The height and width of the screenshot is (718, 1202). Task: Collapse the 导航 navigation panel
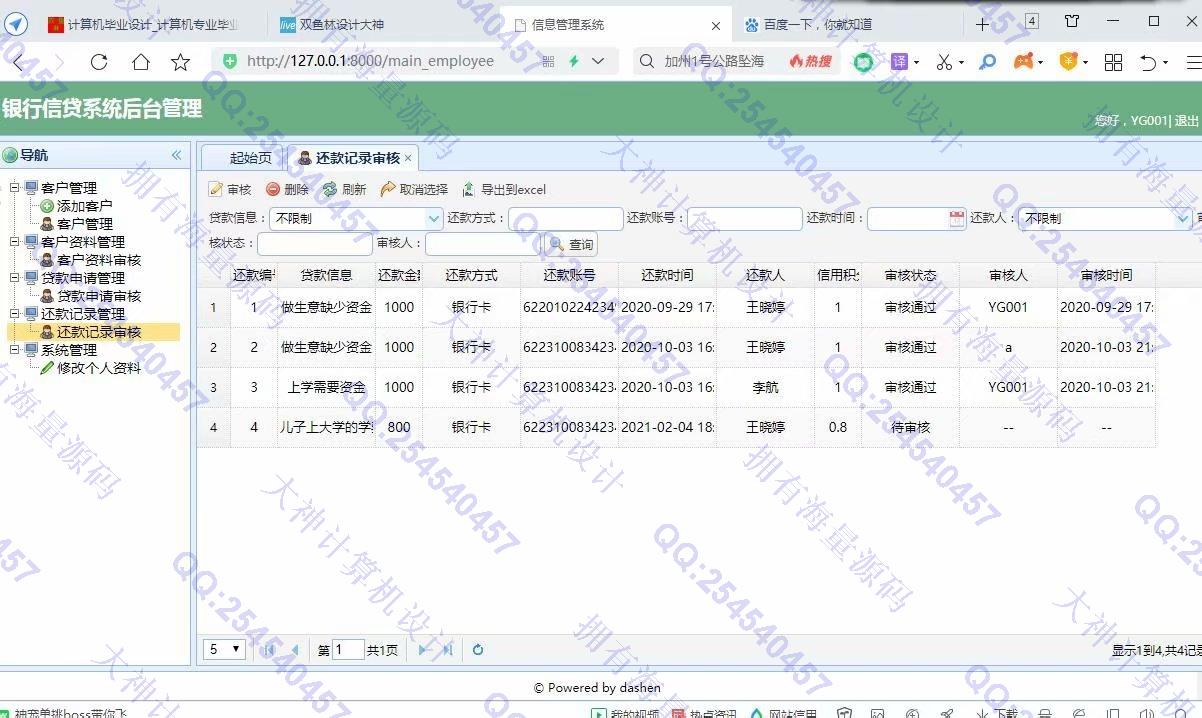(176, 155)
